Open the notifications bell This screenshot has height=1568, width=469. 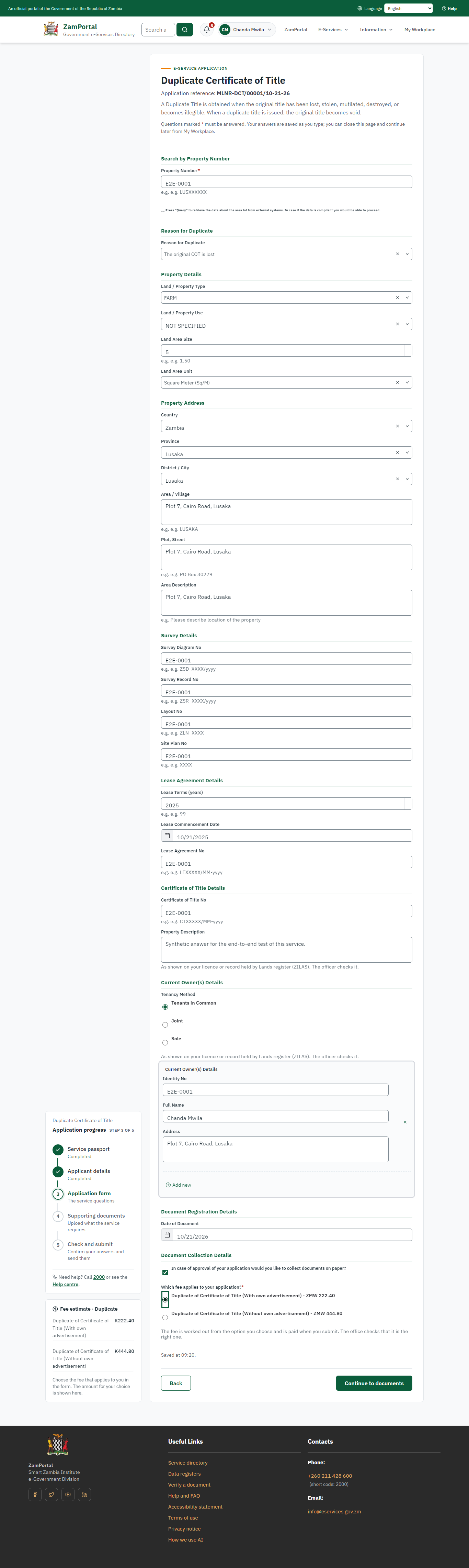click(x=207, y=29)
